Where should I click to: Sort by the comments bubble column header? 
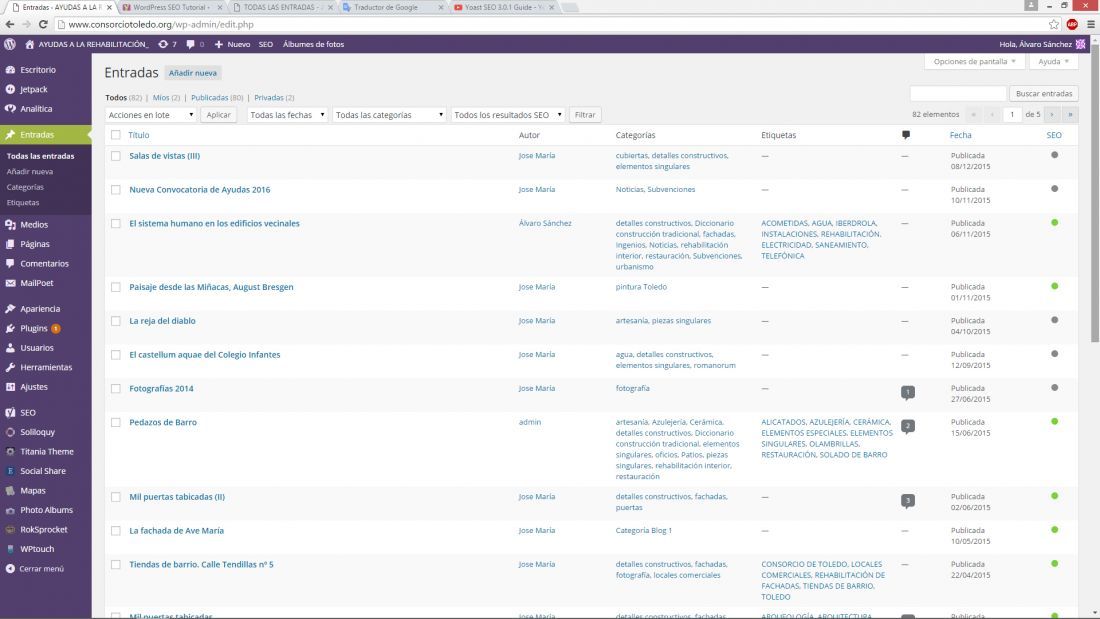pos(906,135)
